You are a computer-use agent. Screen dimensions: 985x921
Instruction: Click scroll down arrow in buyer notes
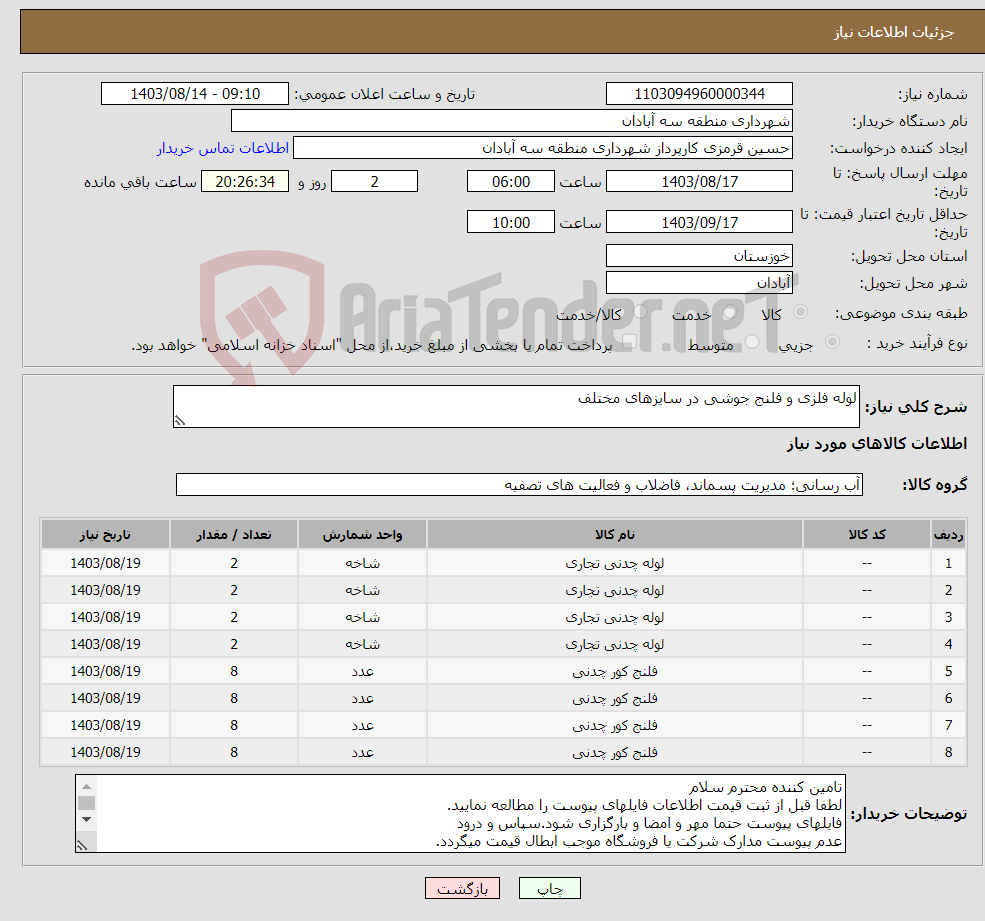[87, 819]
